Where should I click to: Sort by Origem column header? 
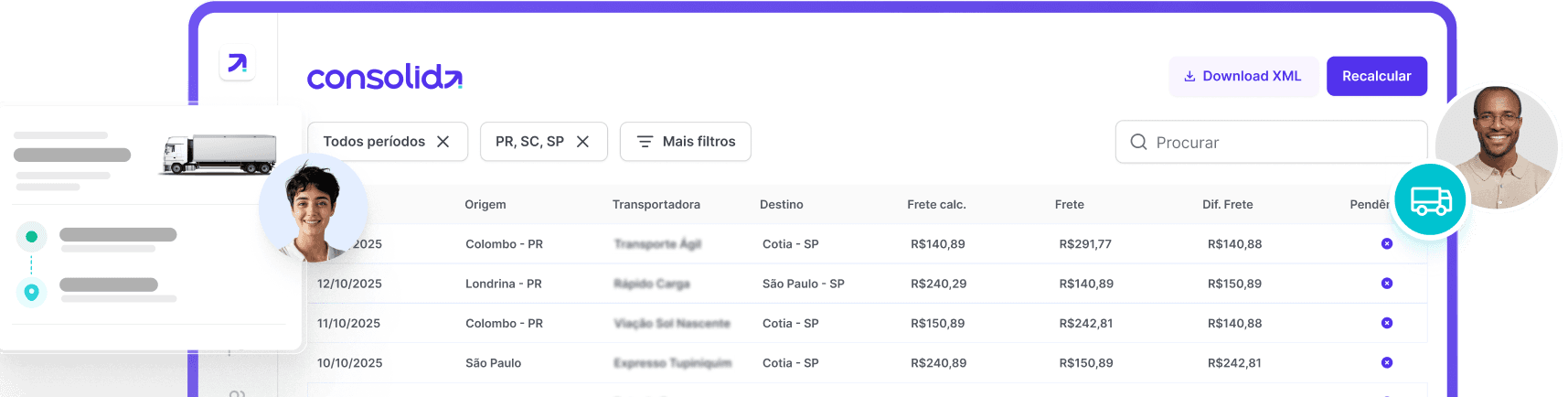(x=485, y=204)
